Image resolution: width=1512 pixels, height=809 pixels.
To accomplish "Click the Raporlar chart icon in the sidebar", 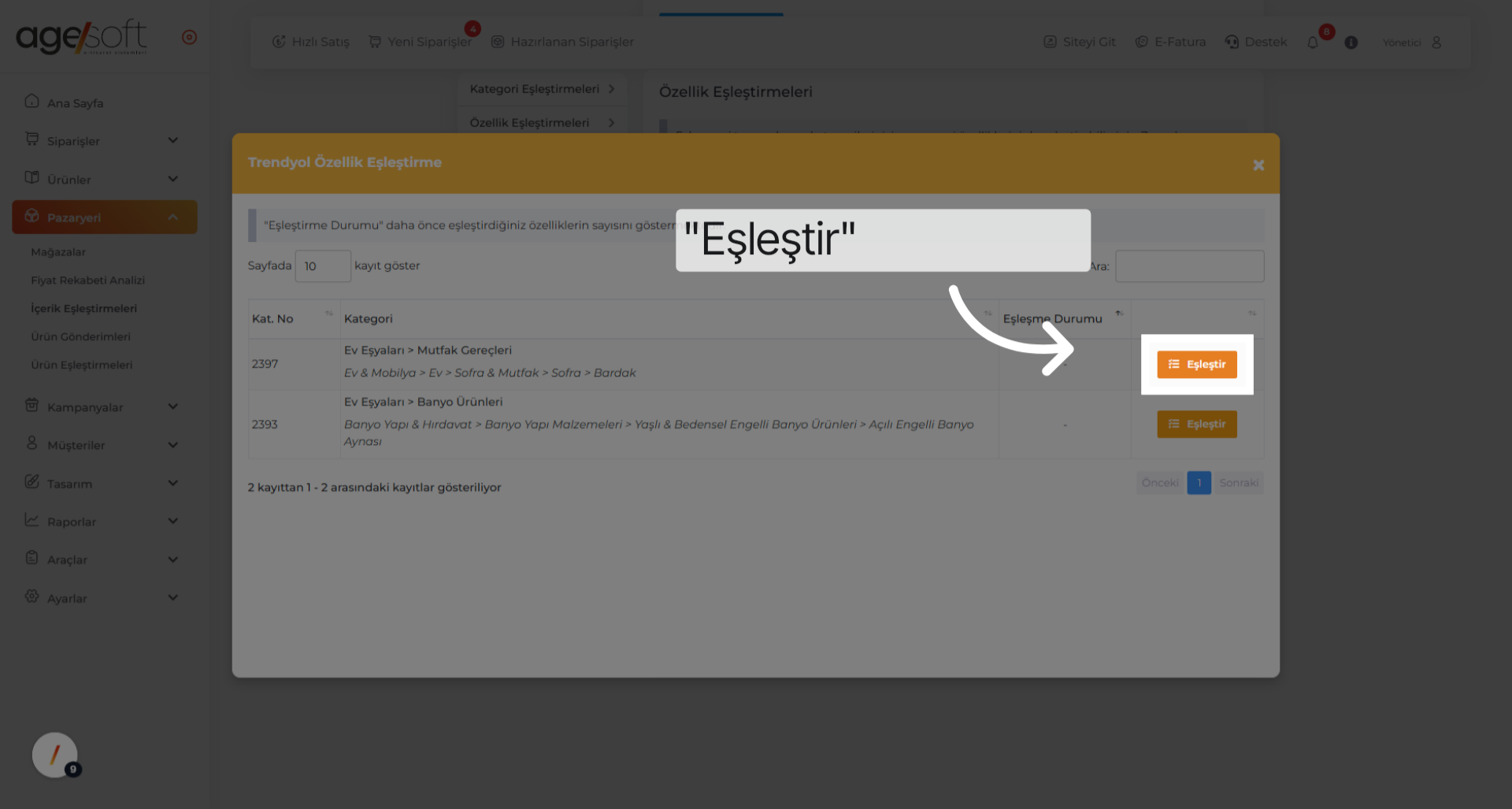I will [31, 519].
